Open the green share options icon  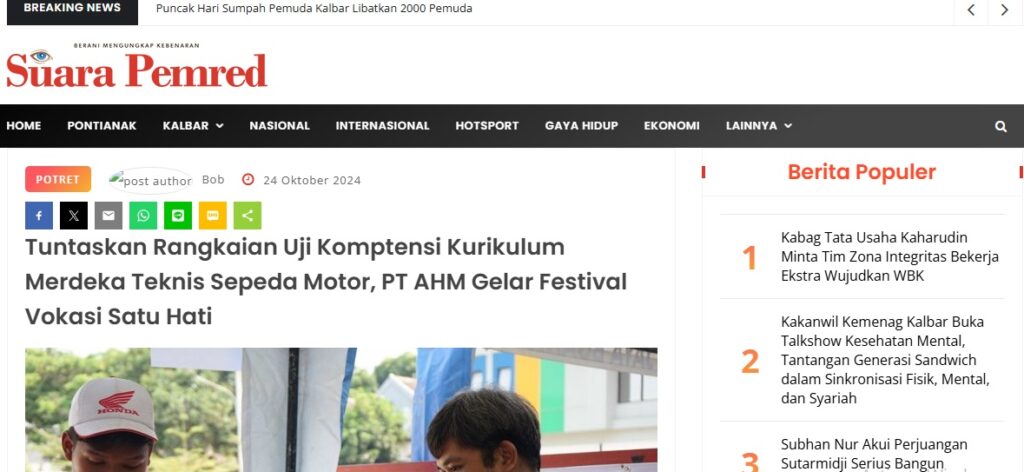click(248, 215)
